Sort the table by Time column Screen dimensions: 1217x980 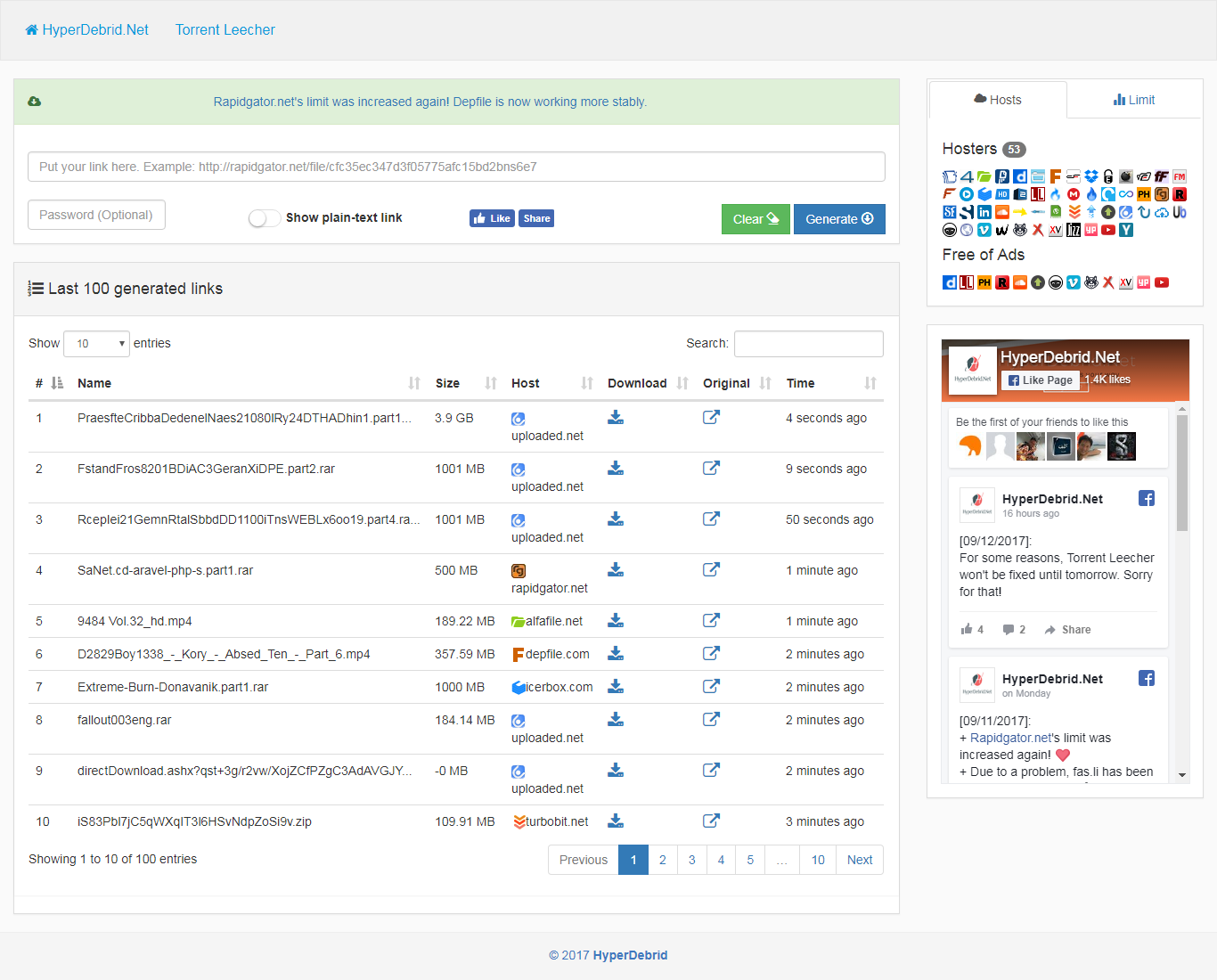tap(831, 383)
